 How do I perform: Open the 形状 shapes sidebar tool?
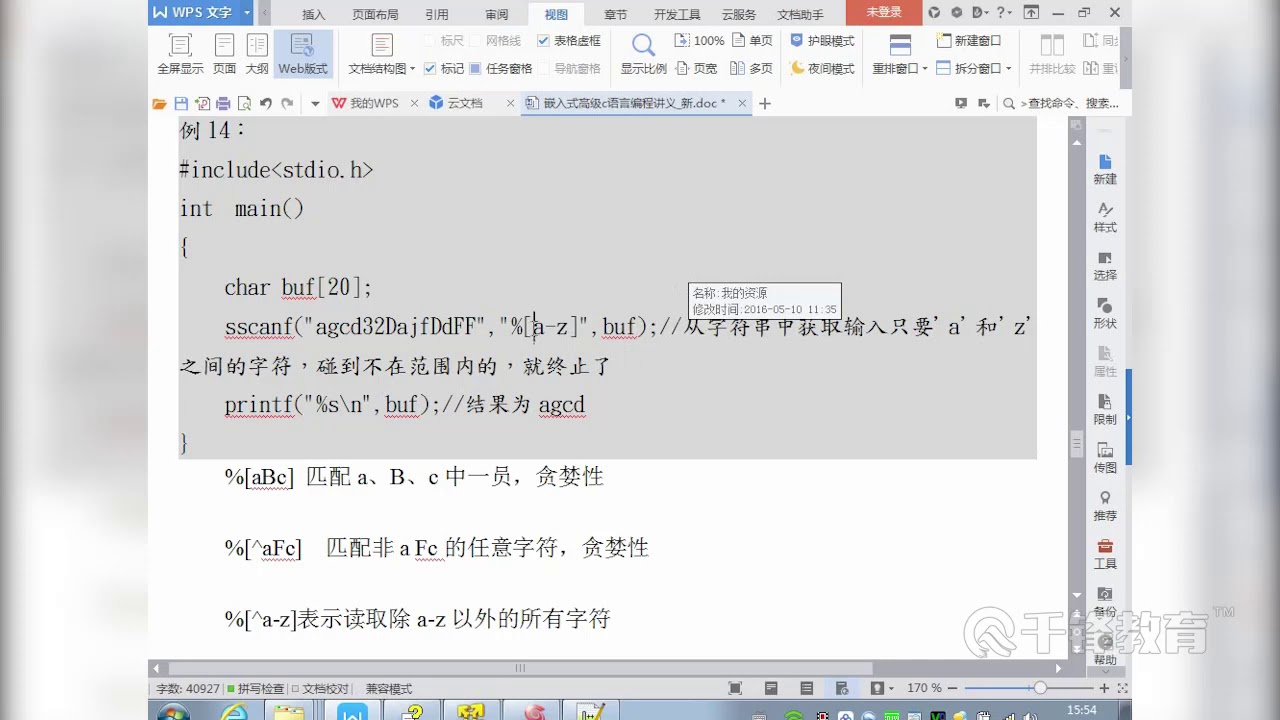[1105, 313]
